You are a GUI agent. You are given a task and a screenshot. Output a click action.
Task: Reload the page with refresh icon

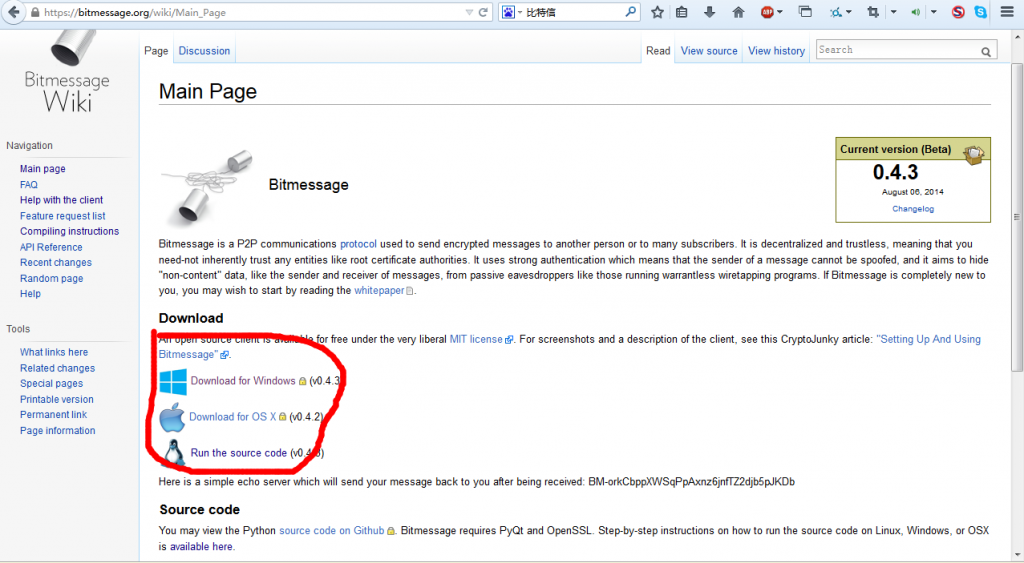point(483,12)
